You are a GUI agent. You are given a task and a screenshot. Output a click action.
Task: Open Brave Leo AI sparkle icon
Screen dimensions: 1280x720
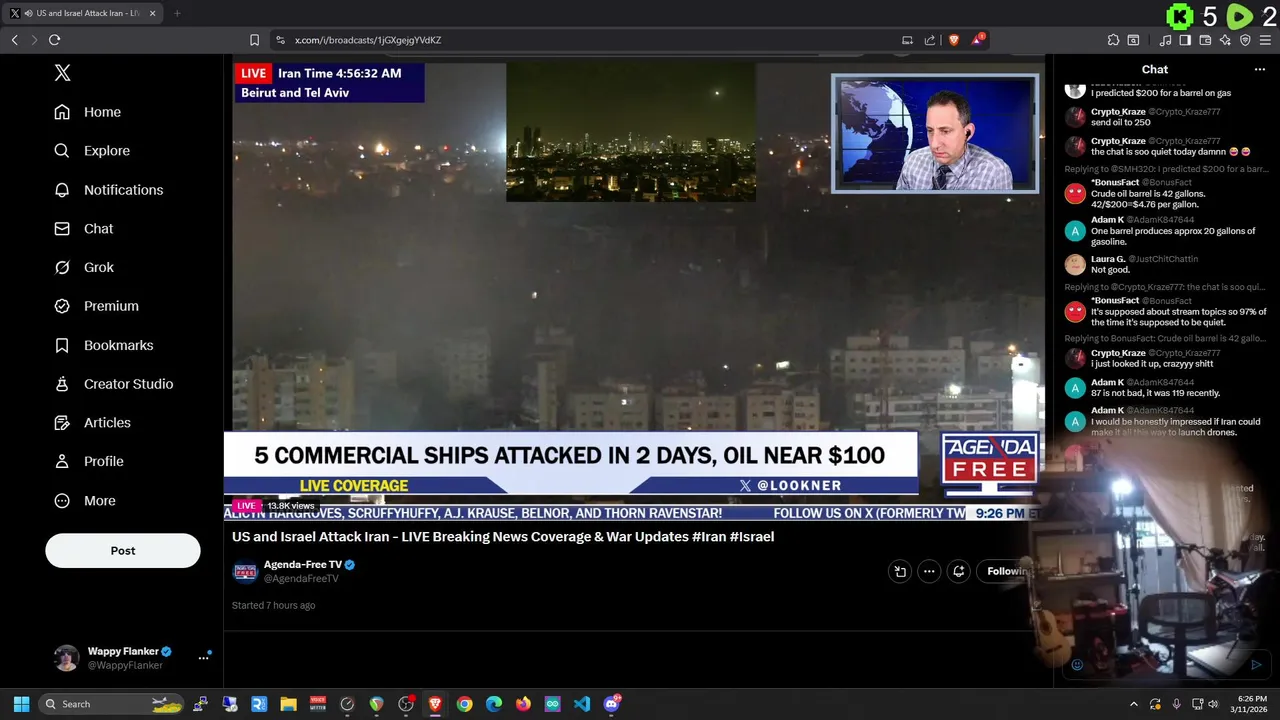click(x=1225, y=40)
